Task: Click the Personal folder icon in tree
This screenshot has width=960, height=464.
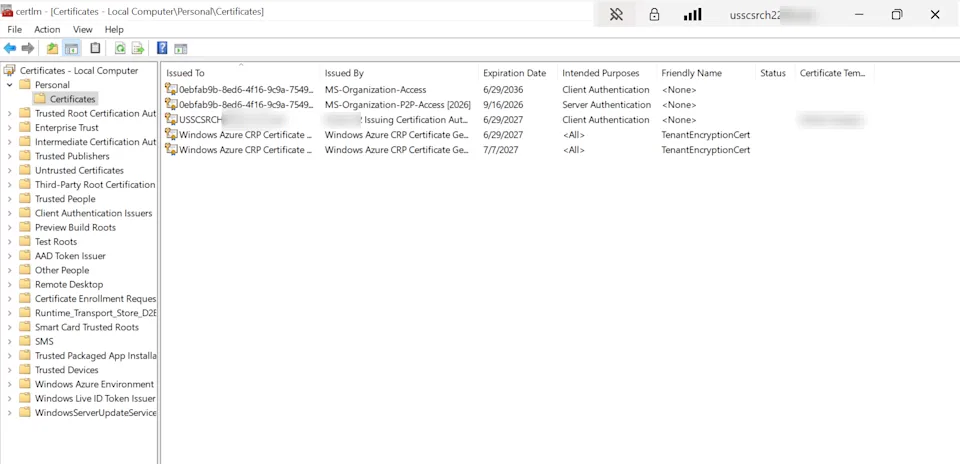Action: coord(24,84)
